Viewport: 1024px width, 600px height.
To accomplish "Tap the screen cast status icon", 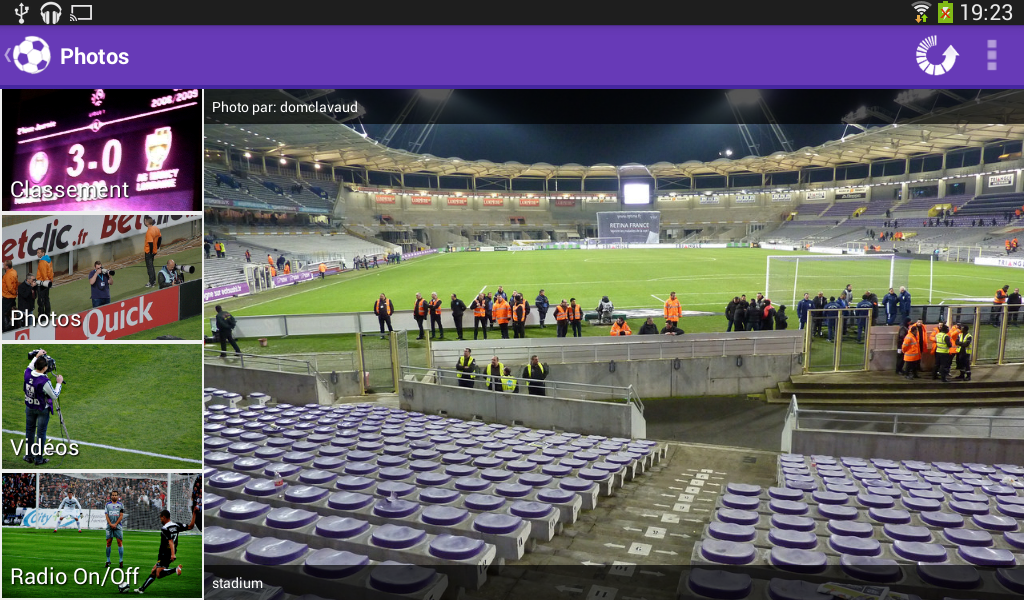I will coord(81,12).
